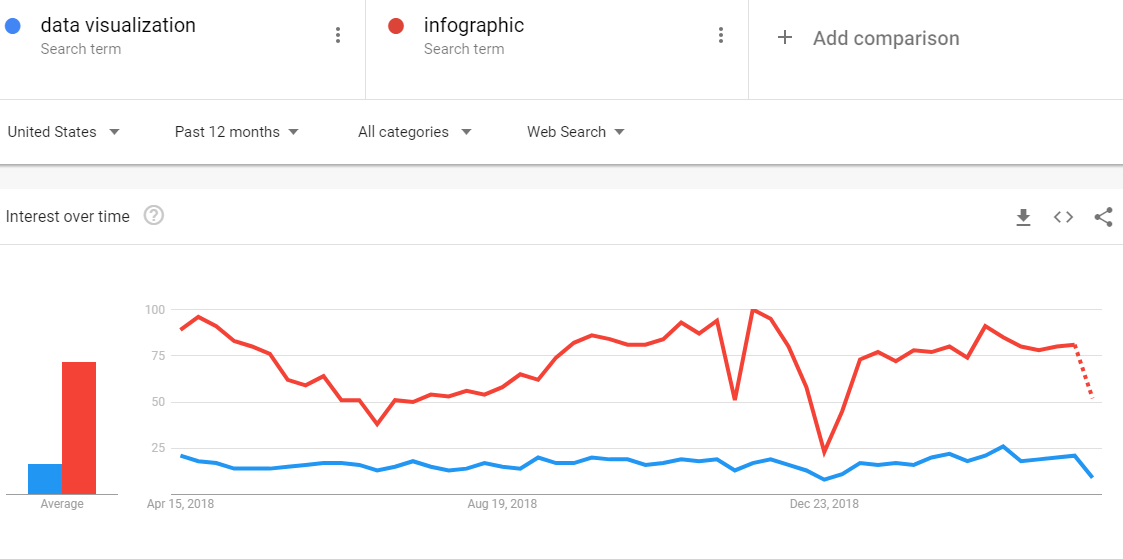
Task: Open the embed code icon
Action: coord(1063,217)
